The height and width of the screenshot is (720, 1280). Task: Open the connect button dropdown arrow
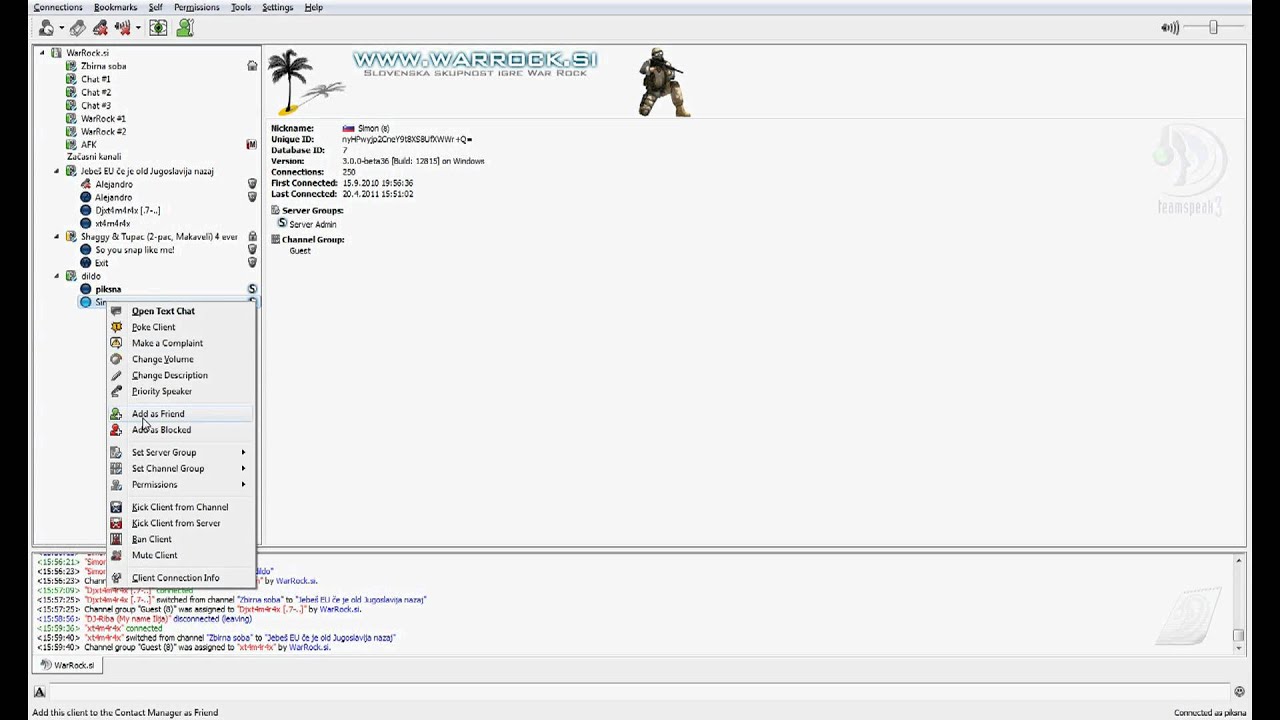click(61, 28)
